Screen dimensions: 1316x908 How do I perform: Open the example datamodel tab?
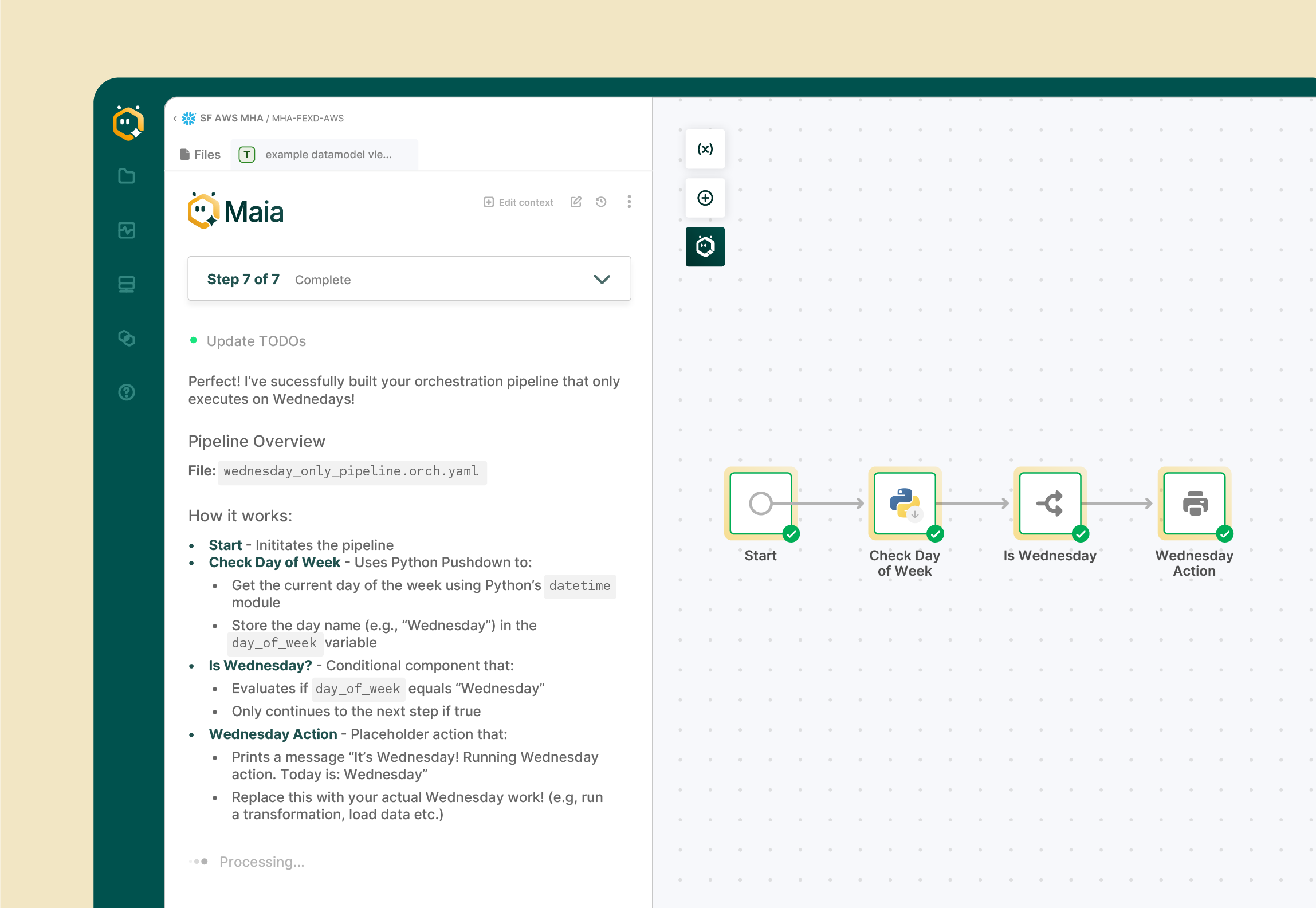click(324, 154)
